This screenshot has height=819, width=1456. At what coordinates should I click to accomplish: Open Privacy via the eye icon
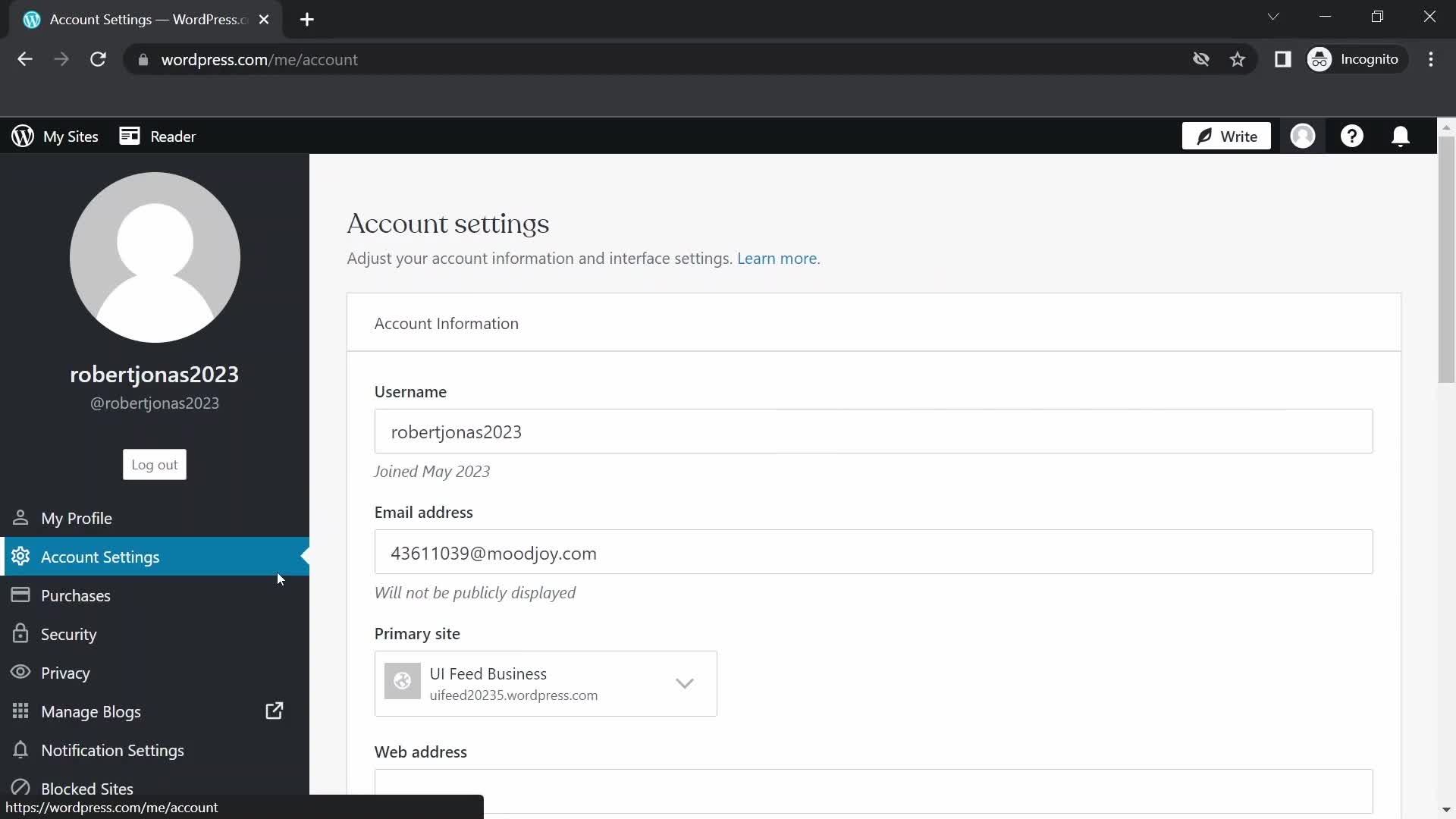pos(20,673)
